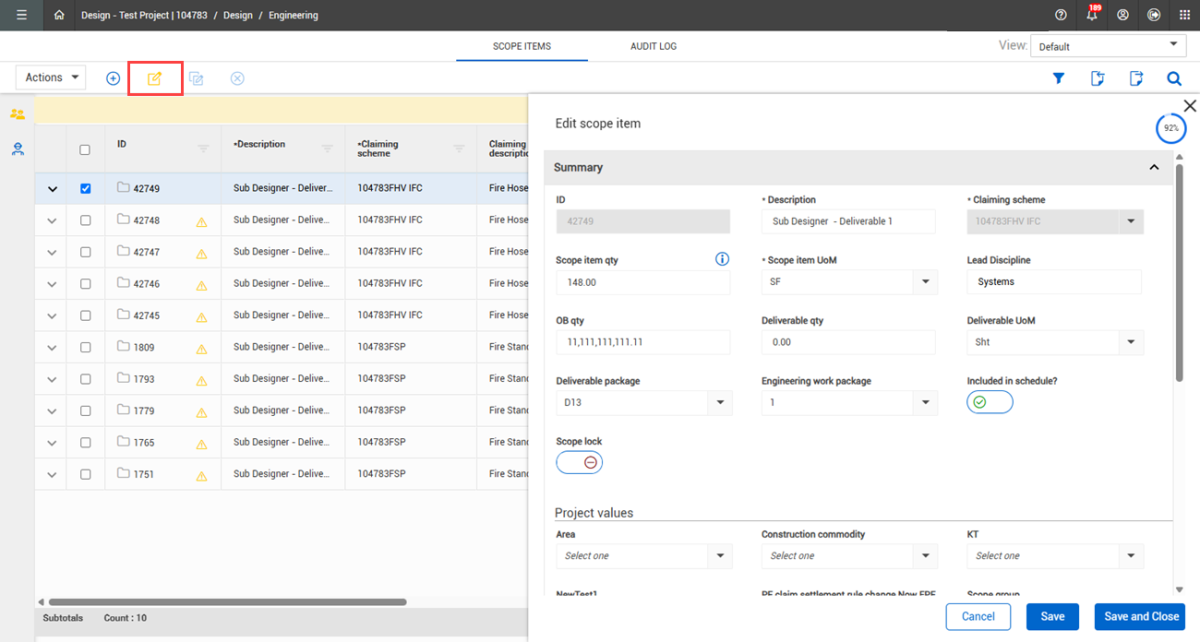Uncheck the checkbox for row 42749
Viewport: 1200px width, 642px height.
[x=85, y=188]
